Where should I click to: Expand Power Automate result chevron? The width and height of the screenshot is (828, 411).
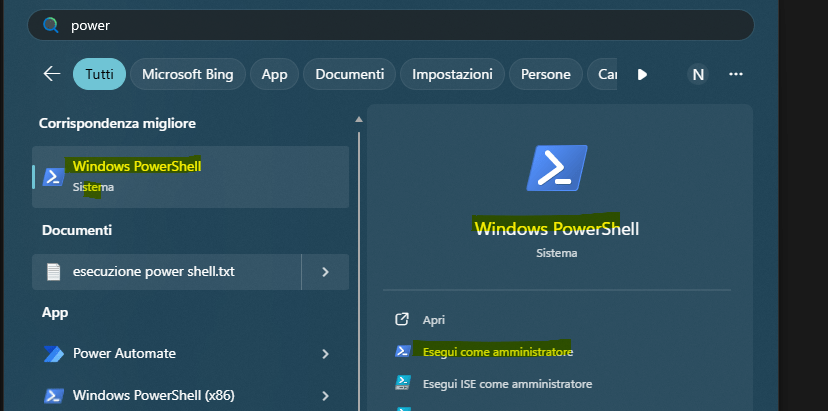tap(326, 354)
